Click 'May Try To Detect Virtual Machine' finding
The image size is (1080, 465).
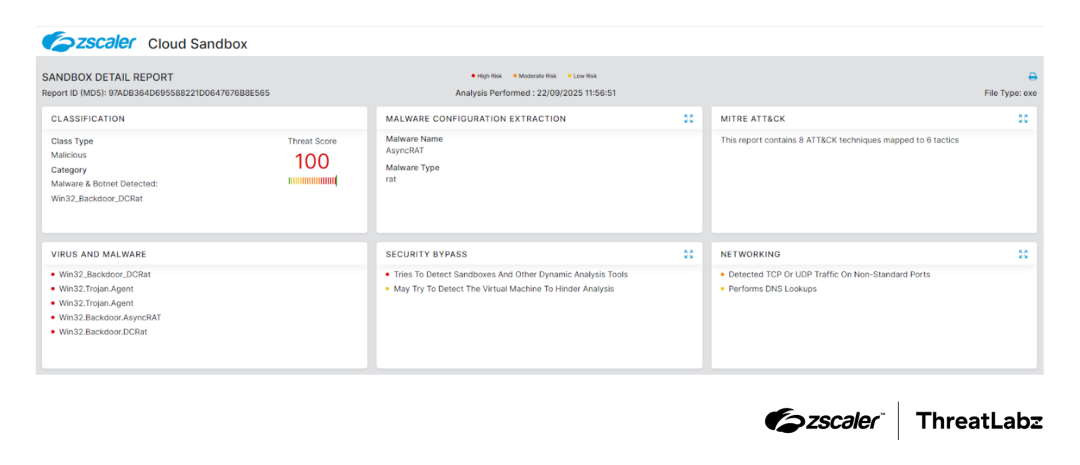pyautogui.click(x=503, y=289)
